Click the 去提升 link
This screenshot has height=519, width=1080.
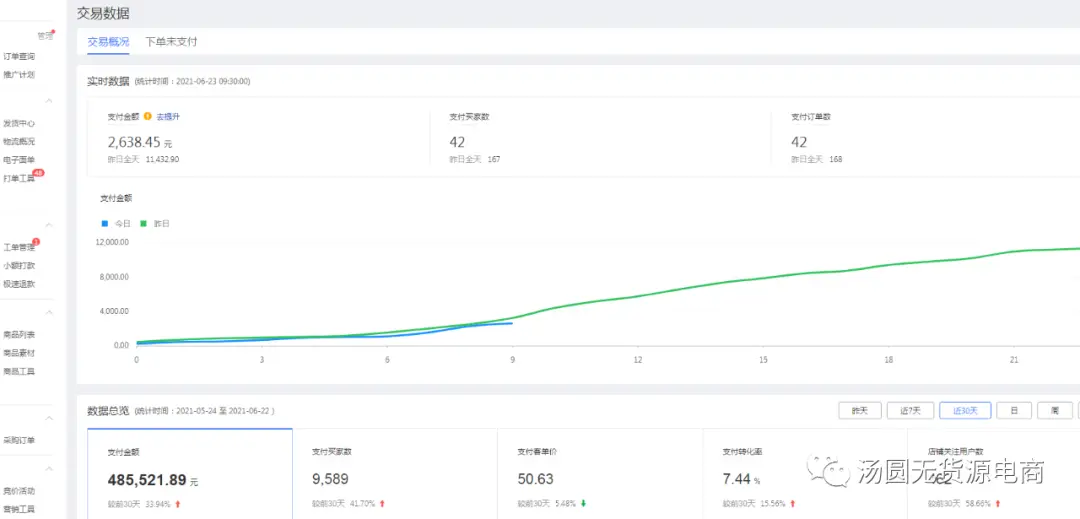pyautogui.click(x=167, y=116)
